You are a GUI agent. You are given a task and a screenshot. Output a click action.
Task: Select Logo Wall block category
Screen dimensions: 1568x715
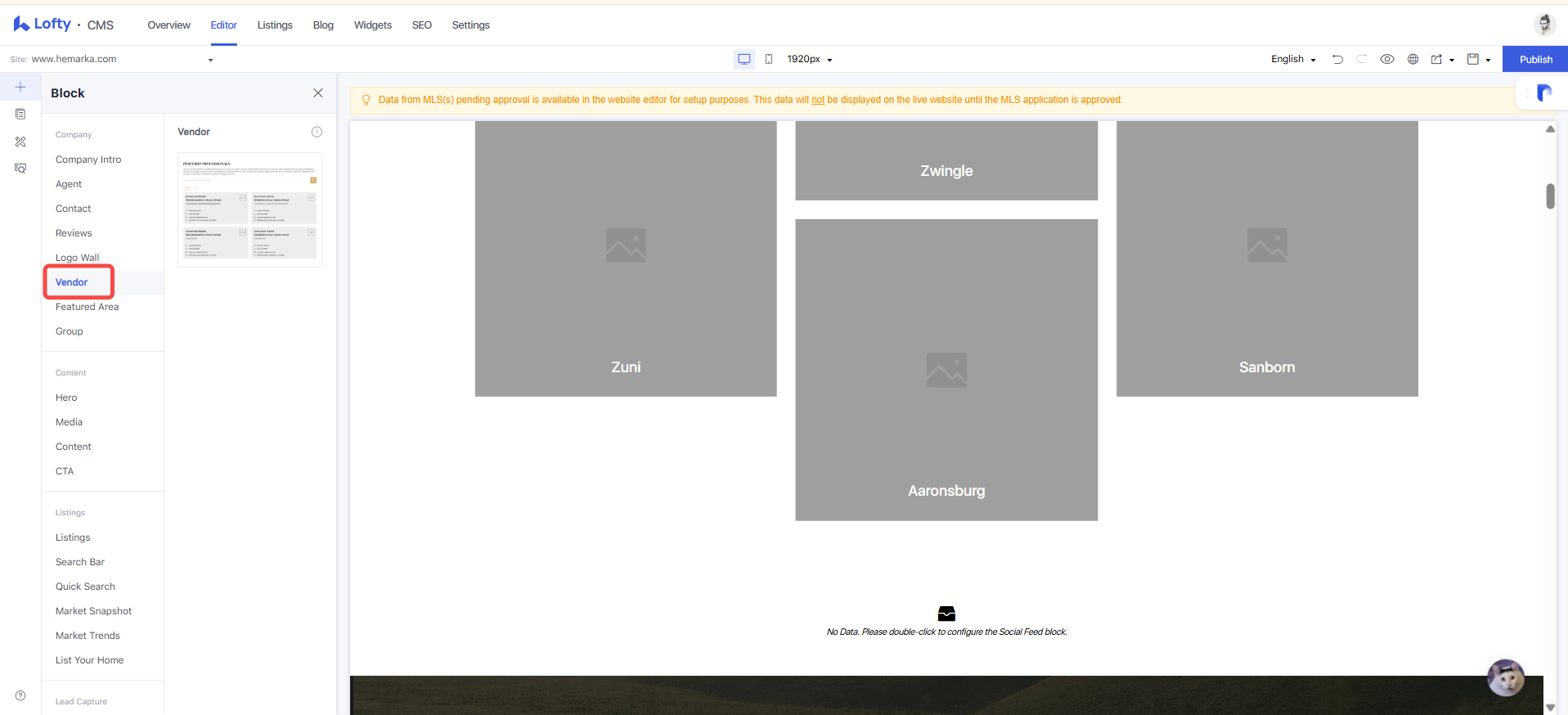point(77,258)
